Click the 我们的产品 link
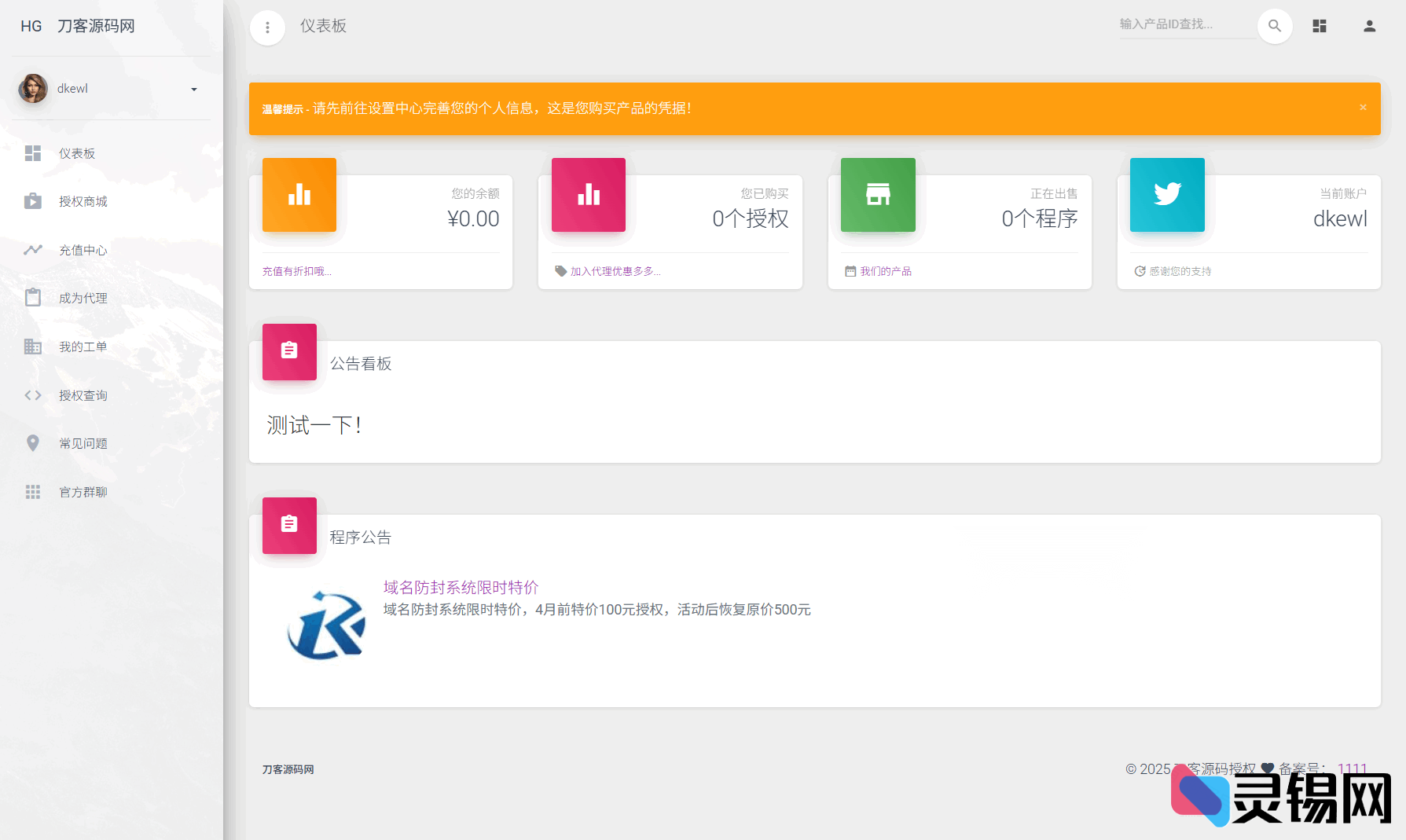The height and width of the screenshot is (840, 1406). (885, 270)
